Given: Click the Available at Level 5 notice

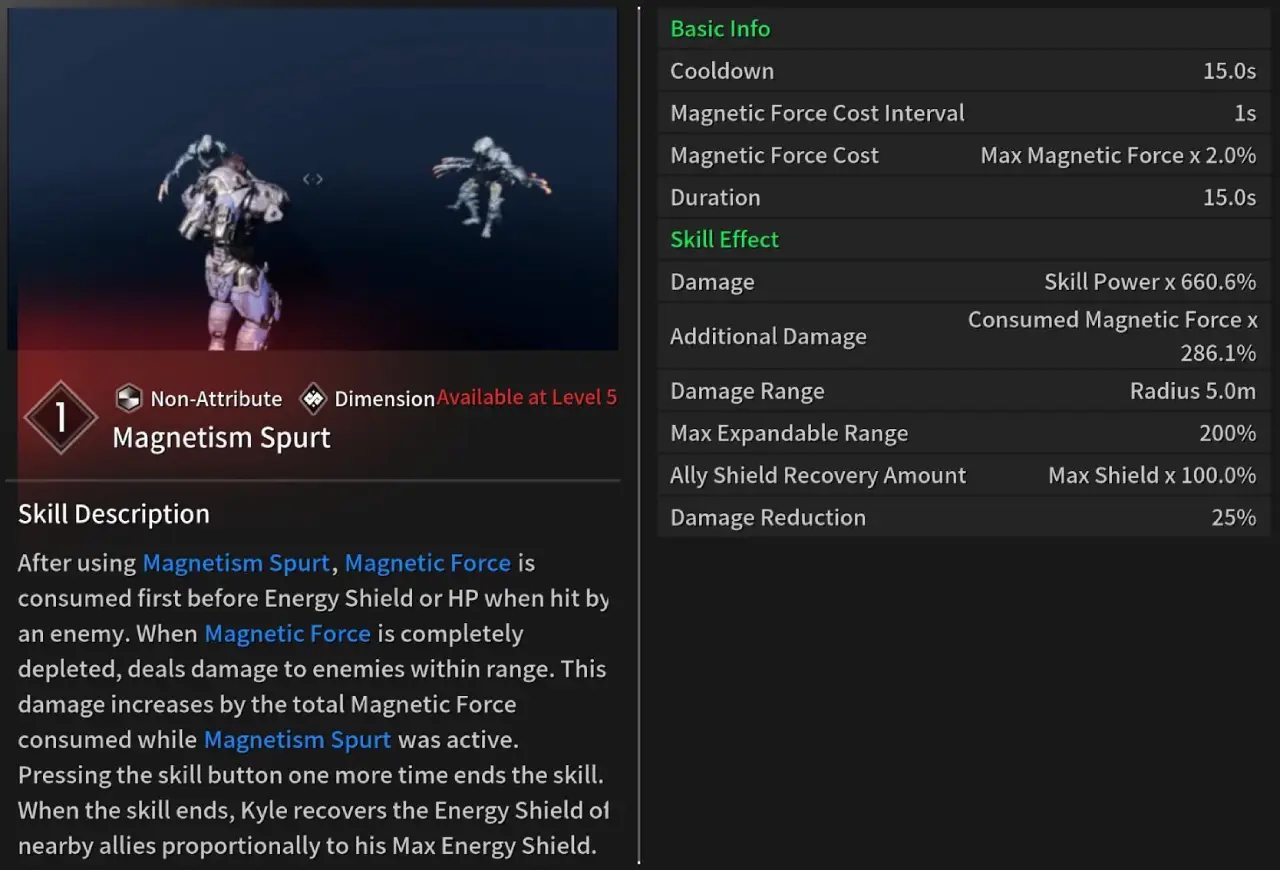Looking at the screenshot, I should (x=527, y=397).
